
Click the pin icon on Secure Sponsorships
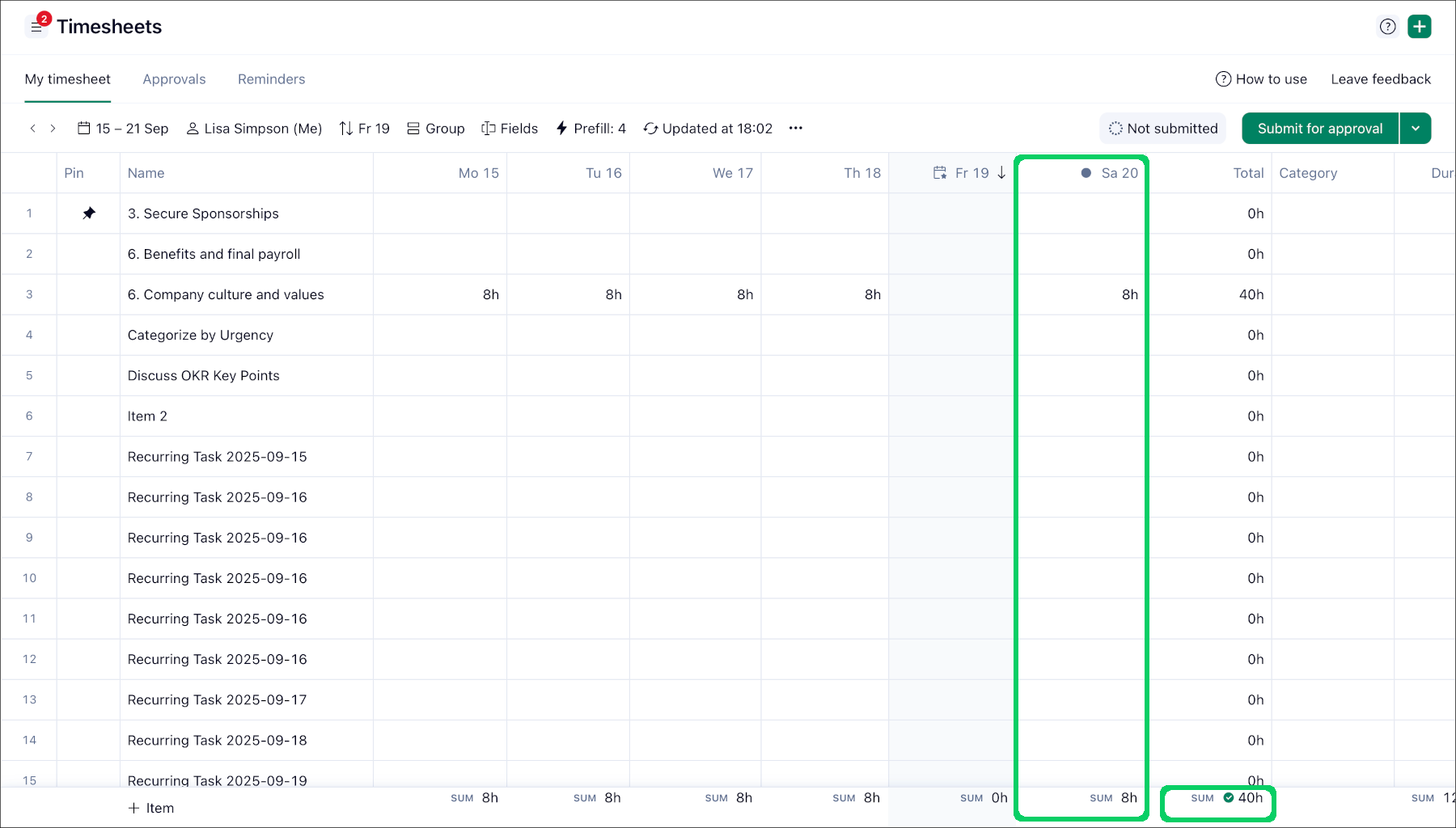point(89,213)
